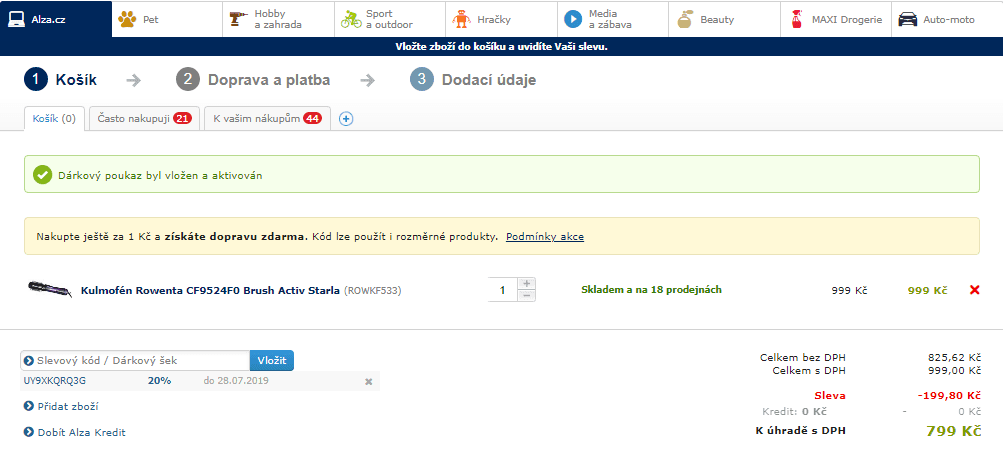Select the Košík (0) tab
Screen dimensions: 1003x463
pos(54,118)
